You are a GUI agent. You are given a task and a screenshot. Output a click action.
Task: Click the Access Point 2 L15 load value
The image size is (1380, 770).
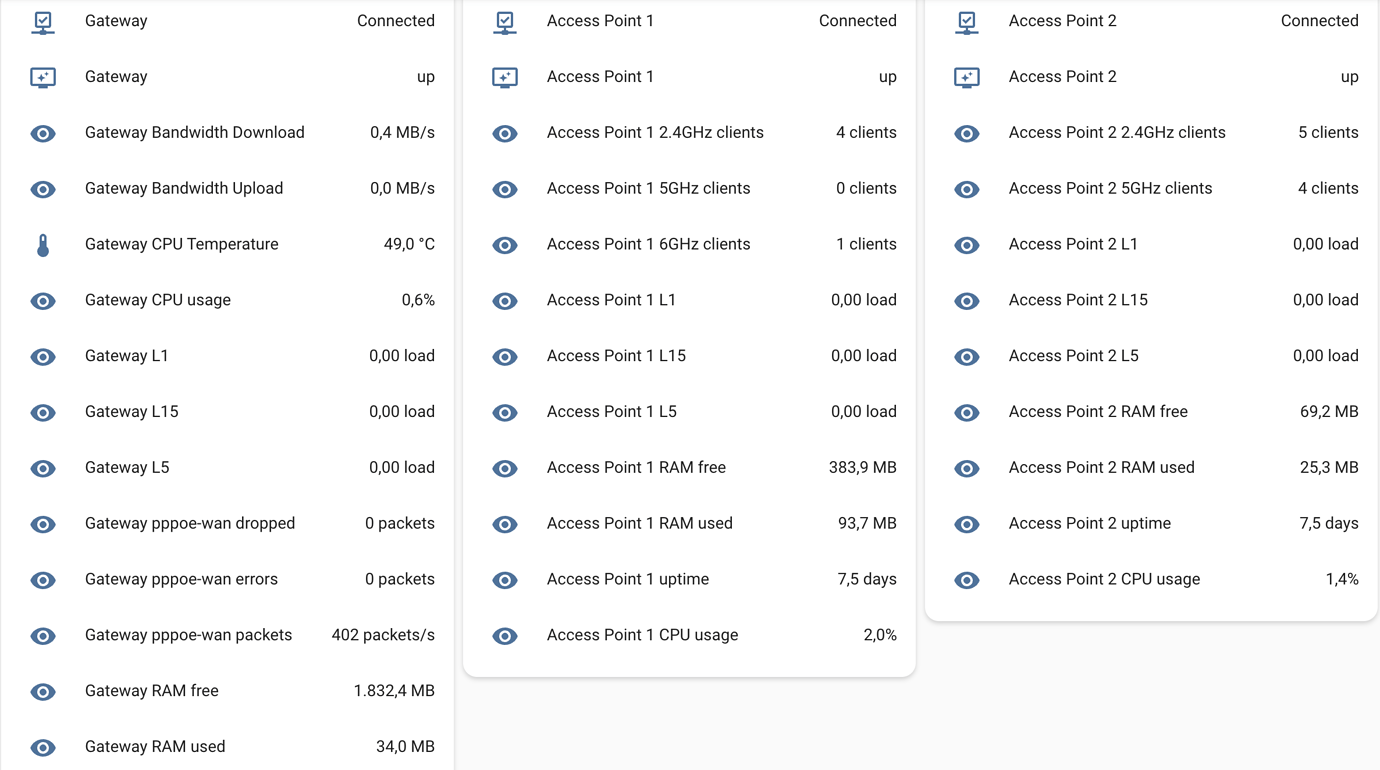click(1326, 301)
